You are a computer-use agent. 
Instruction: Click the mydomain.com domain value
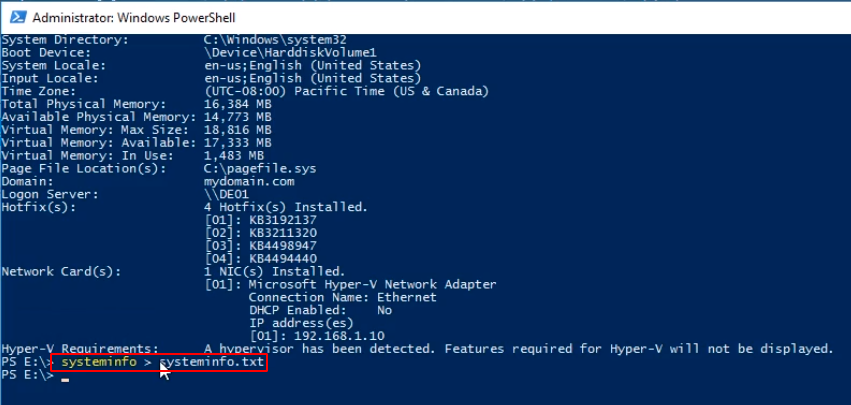pyautogui.click(x=249, y=182)
